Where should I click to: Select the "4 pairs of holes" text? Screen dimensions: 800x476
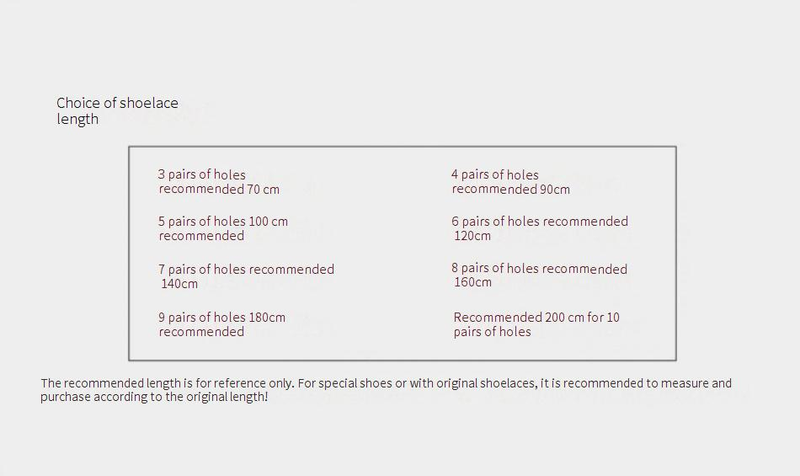pyautogui.click(x=494, y=175)
